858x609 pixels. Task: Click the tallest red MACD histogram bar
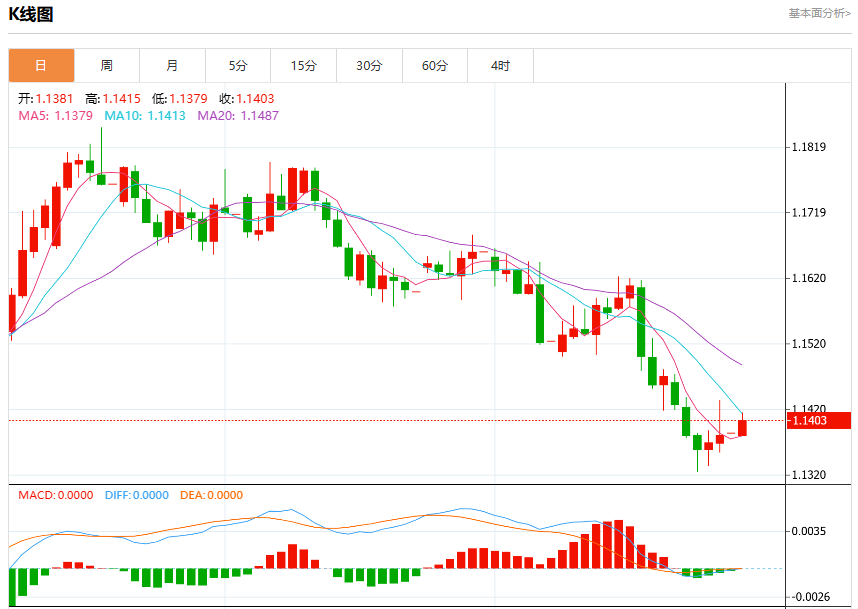click(x=618, y=544)
